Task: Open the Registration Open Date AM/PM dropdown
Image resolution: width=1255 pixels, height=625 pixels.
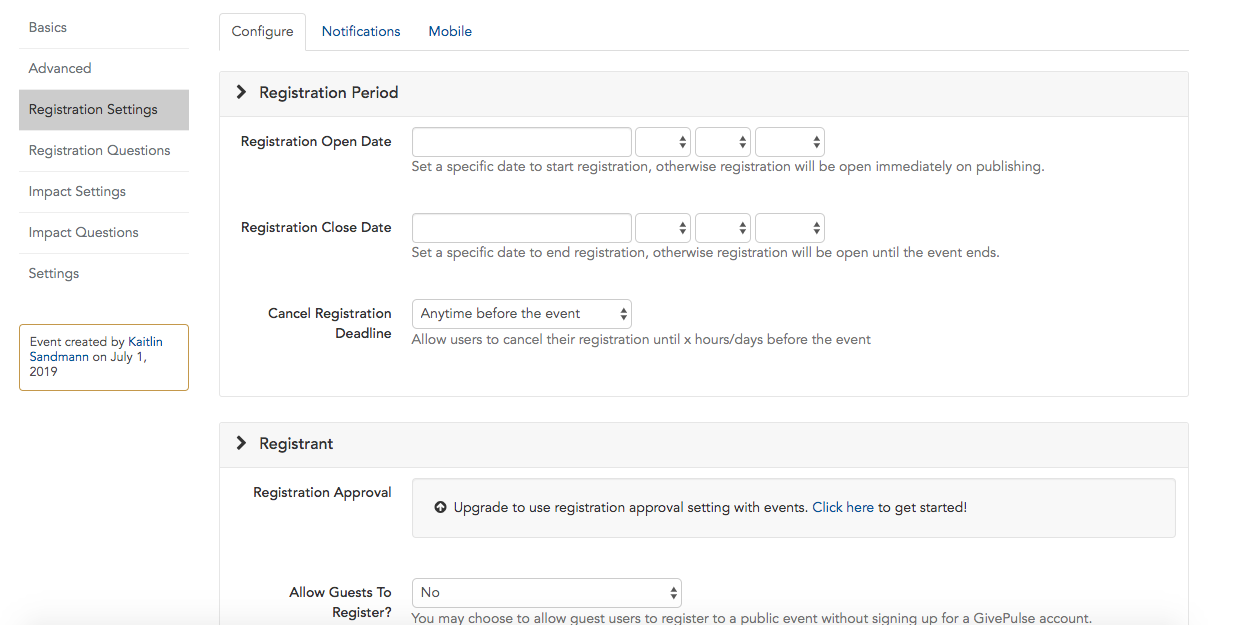Action: (x=790, y=142)
